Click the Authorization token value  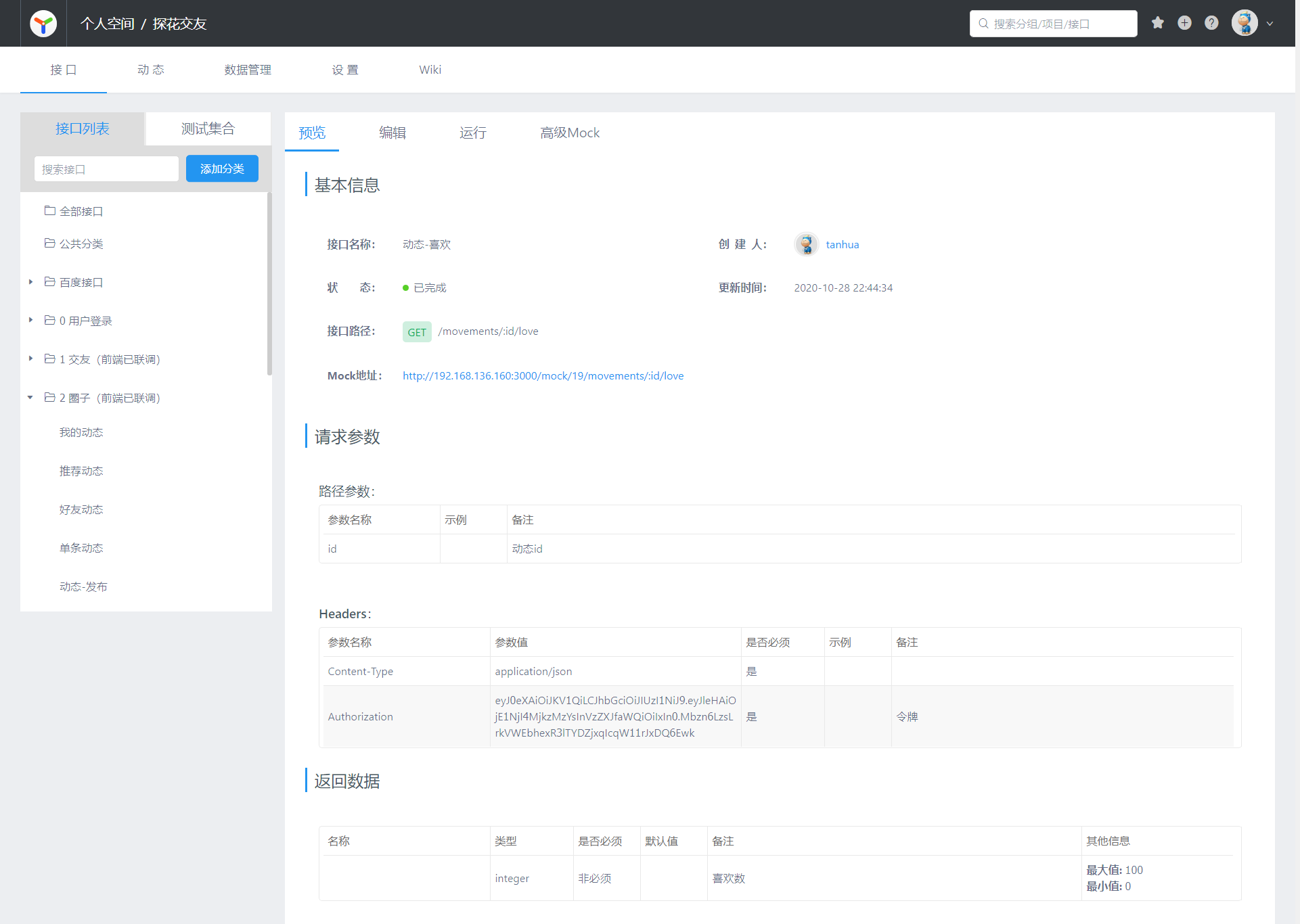[615, 716]
